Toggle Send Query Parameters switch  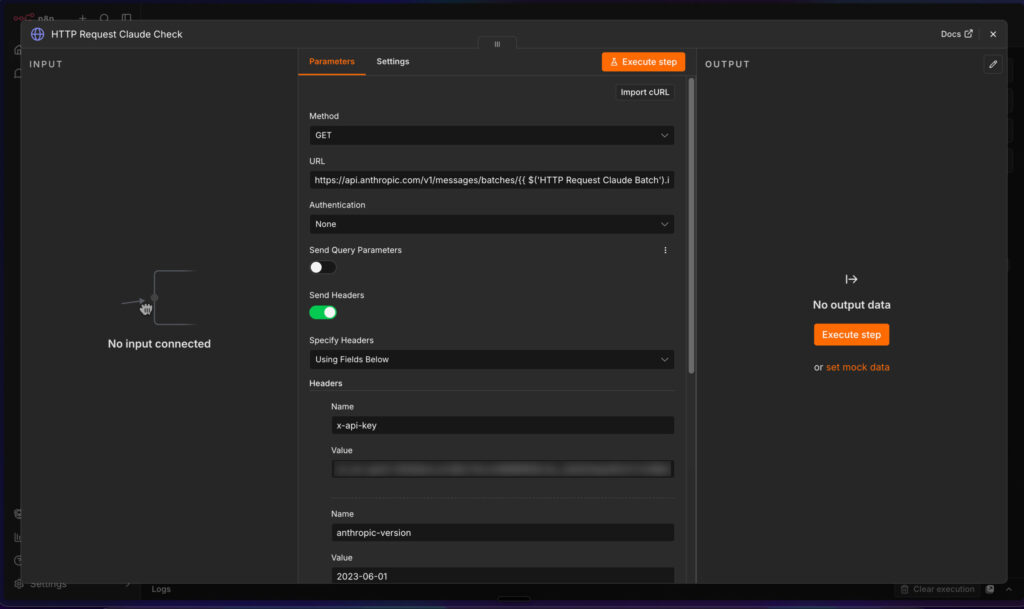[322, 267]
